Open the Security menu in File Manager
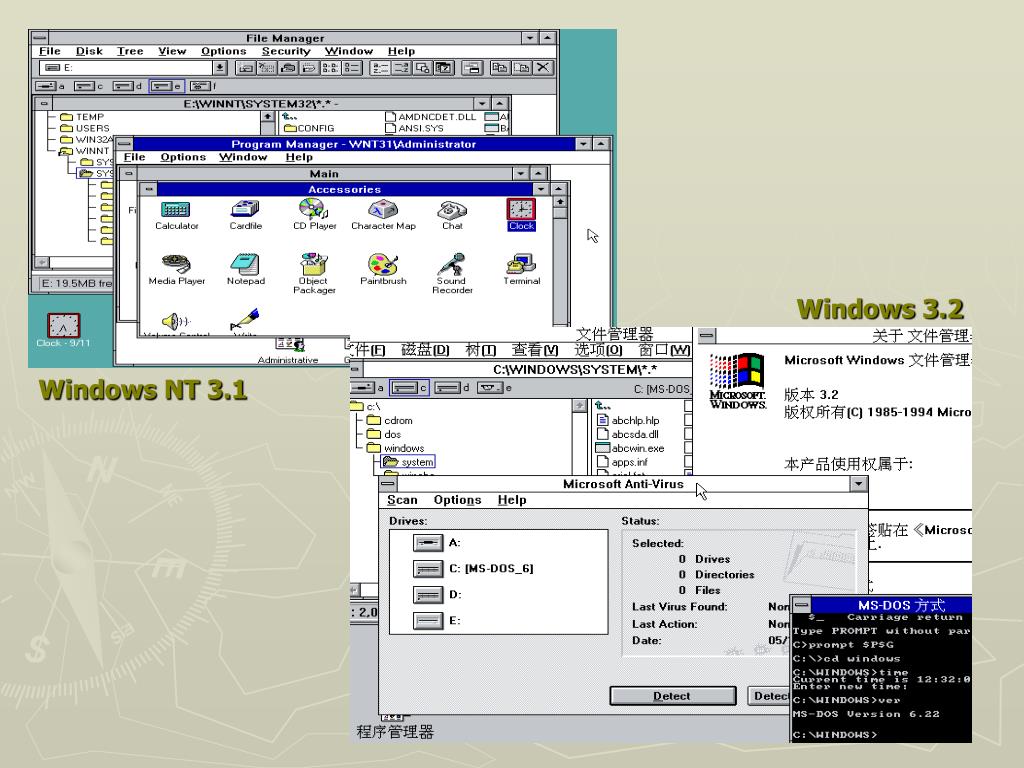 (286, 51)
